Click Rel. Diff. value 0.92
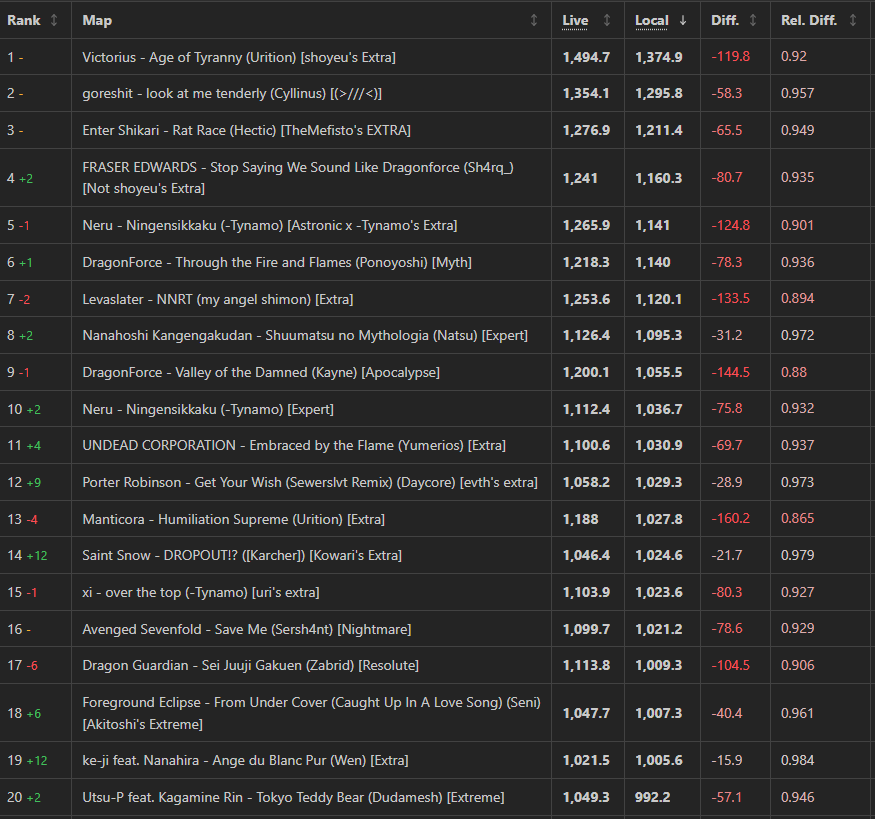Screen dimensions: 875x819 (794, 56)
